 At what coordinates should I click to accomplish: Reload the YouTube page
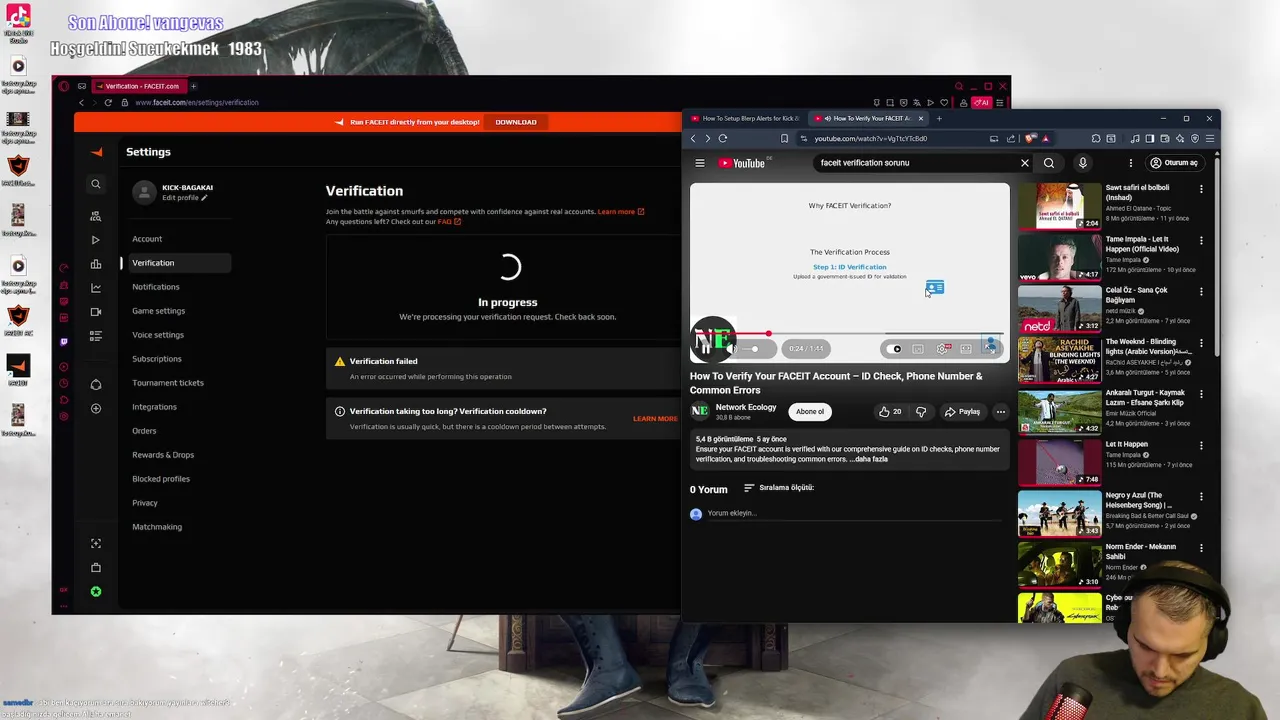point(722,139)
